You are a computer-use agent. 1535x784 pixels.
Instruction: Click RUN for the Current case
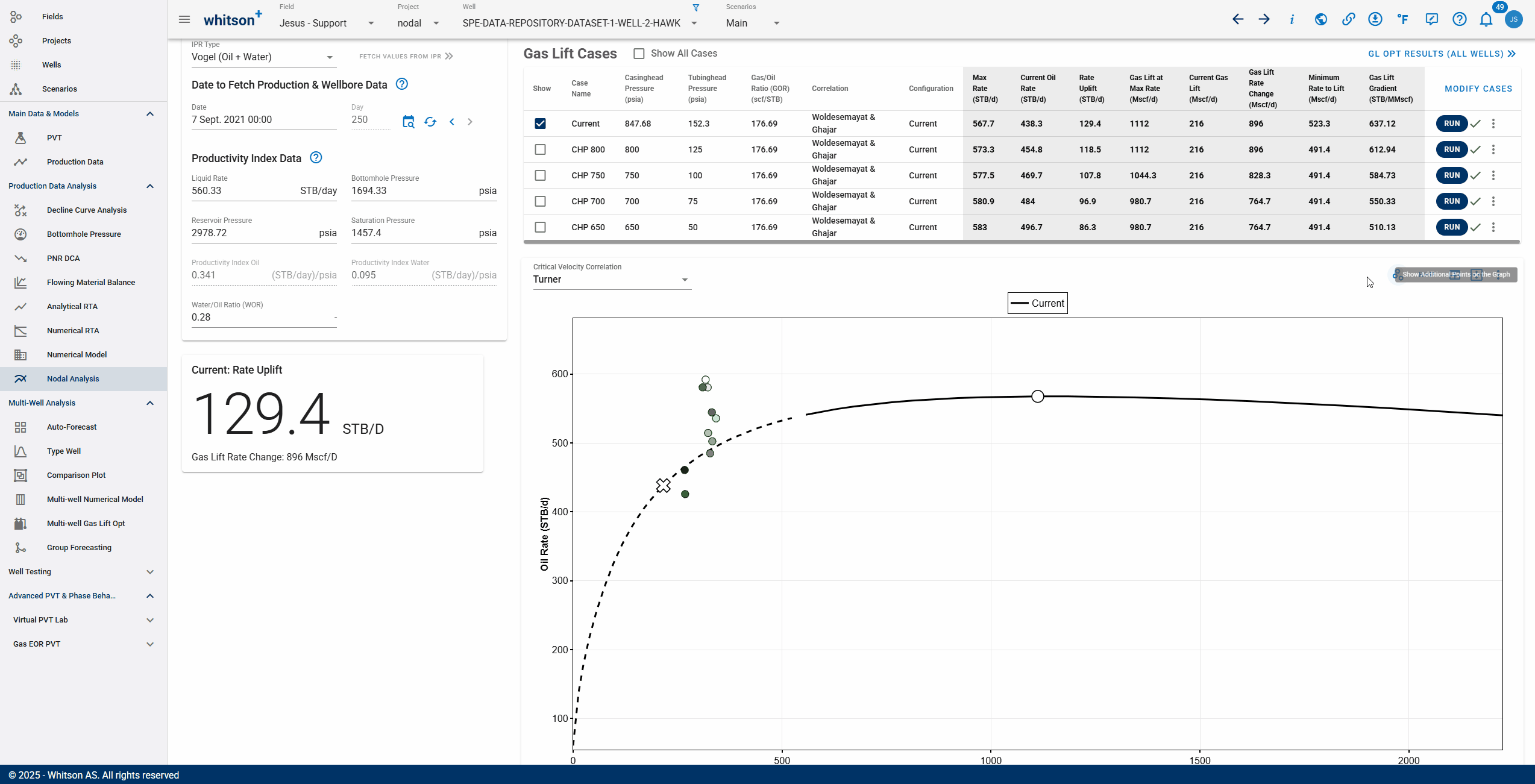[1451, 124]
